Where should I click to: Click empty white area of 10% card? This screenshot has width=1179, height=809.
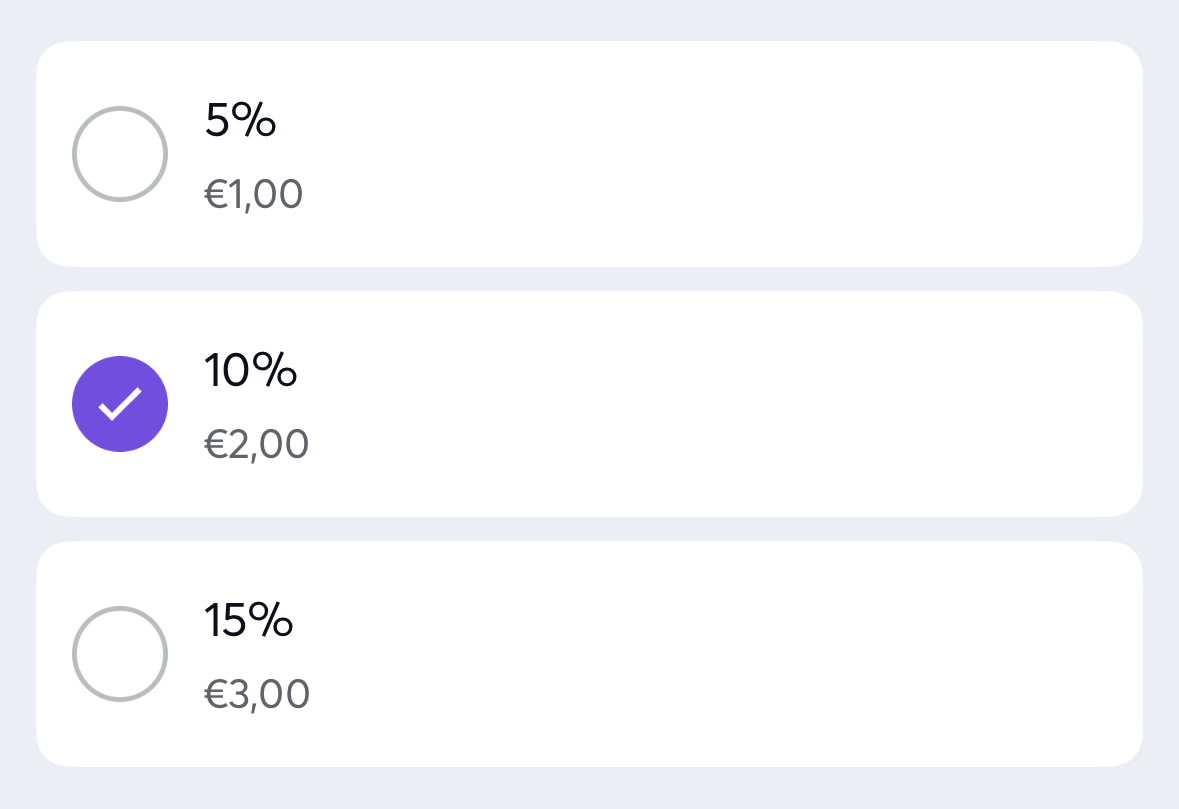point(700,404)
